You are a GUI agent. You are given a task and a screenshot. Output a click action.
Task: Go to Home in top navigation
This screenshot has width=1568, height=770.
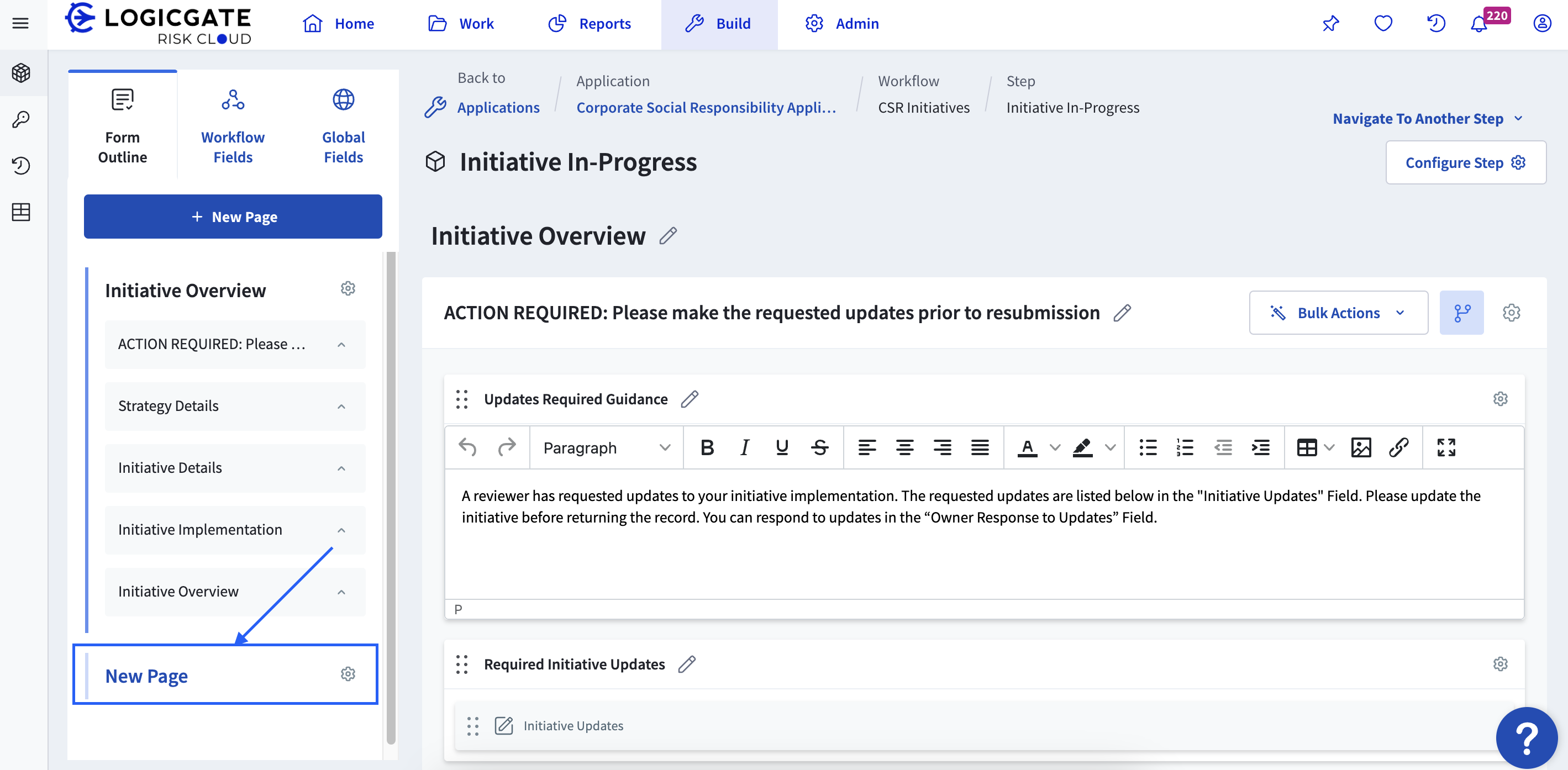(339, 24)
